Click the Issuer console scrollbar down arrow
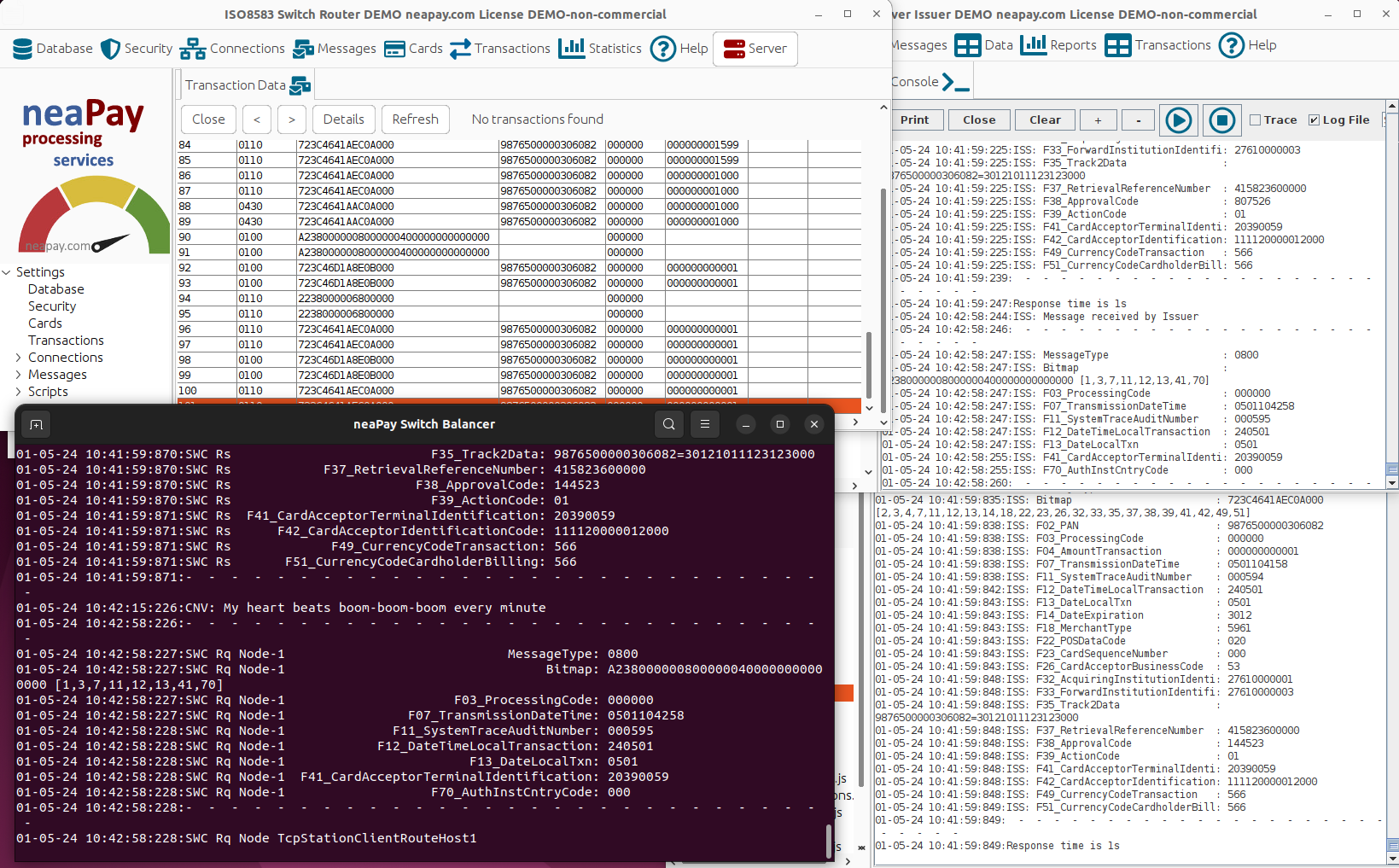The height and width of the screenshot is (868, 1399). (x=1392, y=483)
